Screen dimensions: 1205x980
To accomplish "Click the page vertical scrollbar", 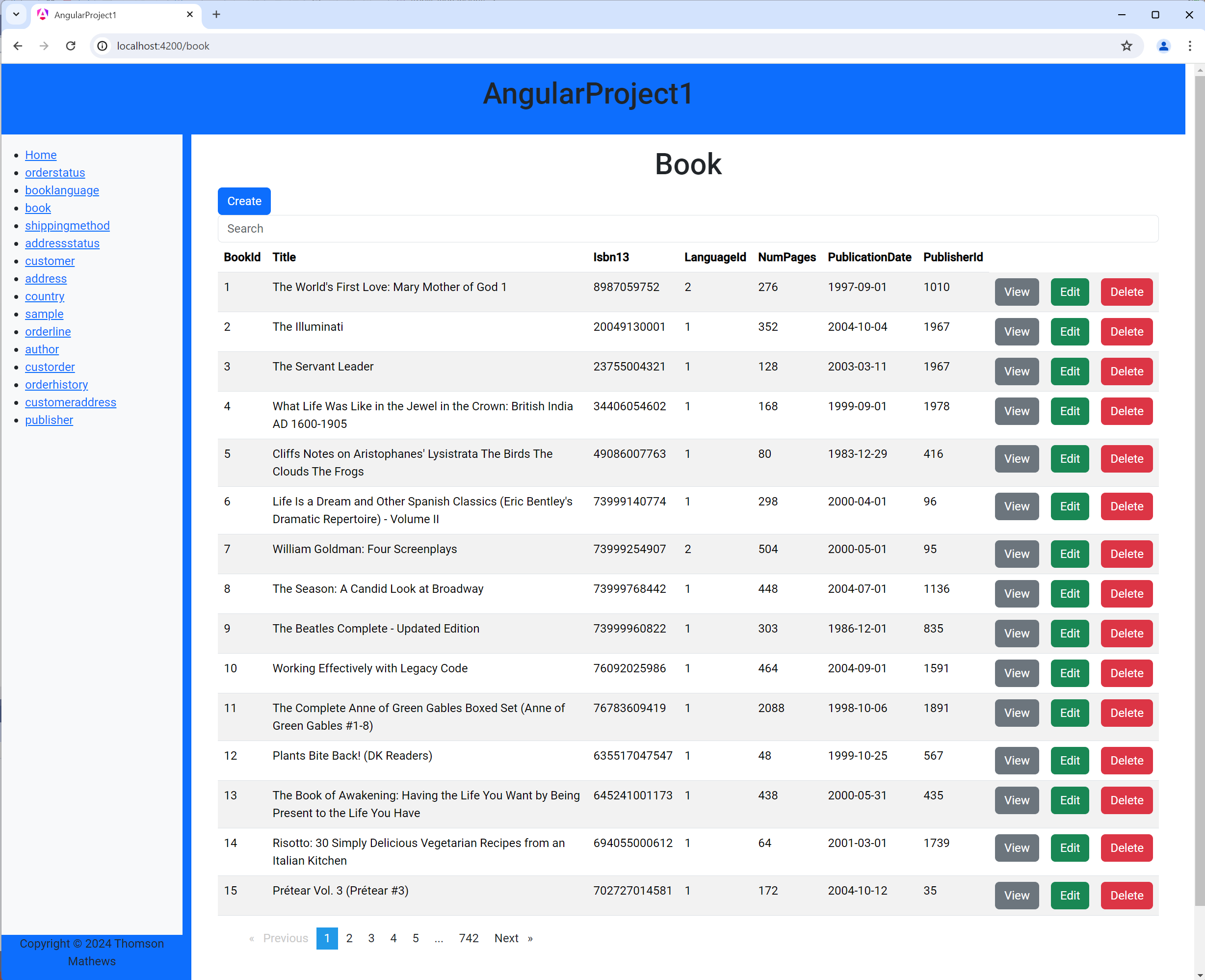I will pos(1199,491).
